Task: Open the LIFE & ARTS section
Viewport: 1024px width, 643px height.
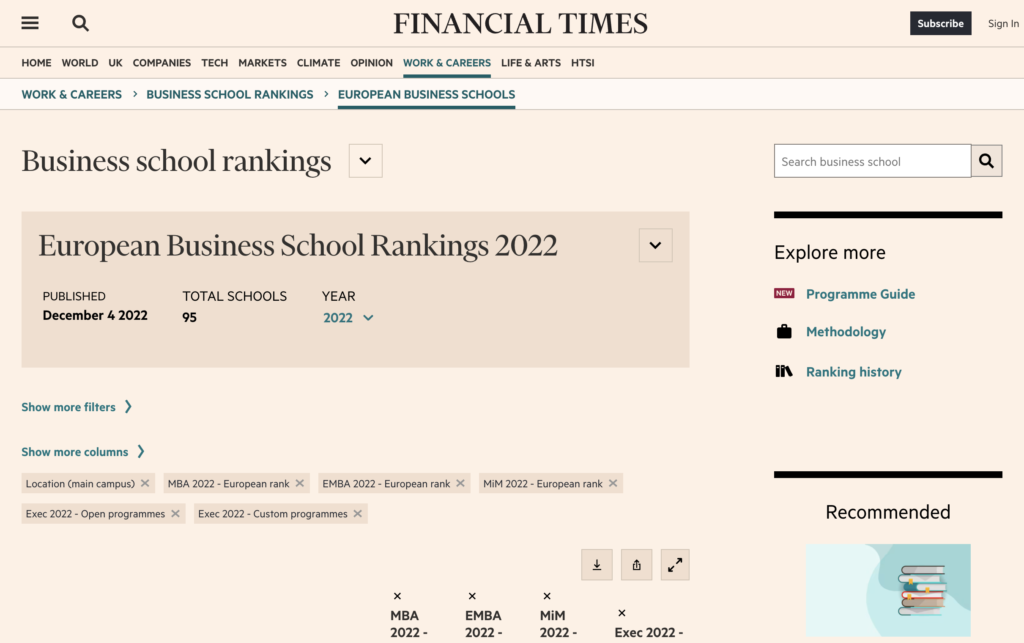Action: pyautogui.click(x=531, y=63)
